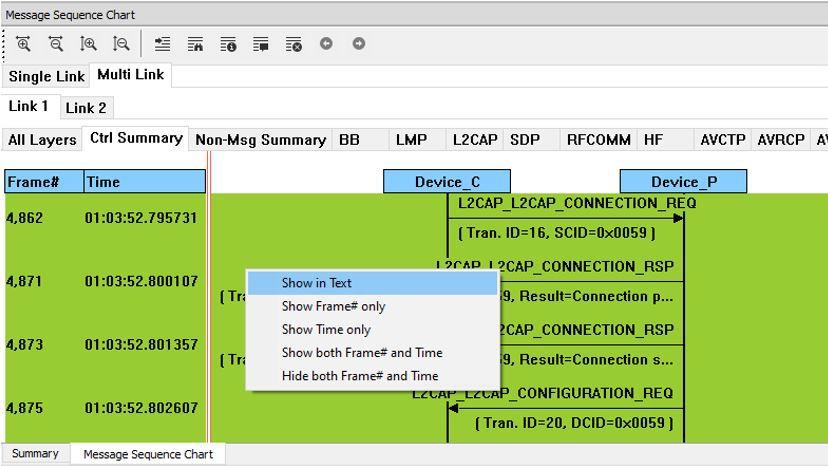Click the Result=Connection p... text
The height and width of the screenshot is (466, 828).
pyautogui.click(x=596, y=296)
